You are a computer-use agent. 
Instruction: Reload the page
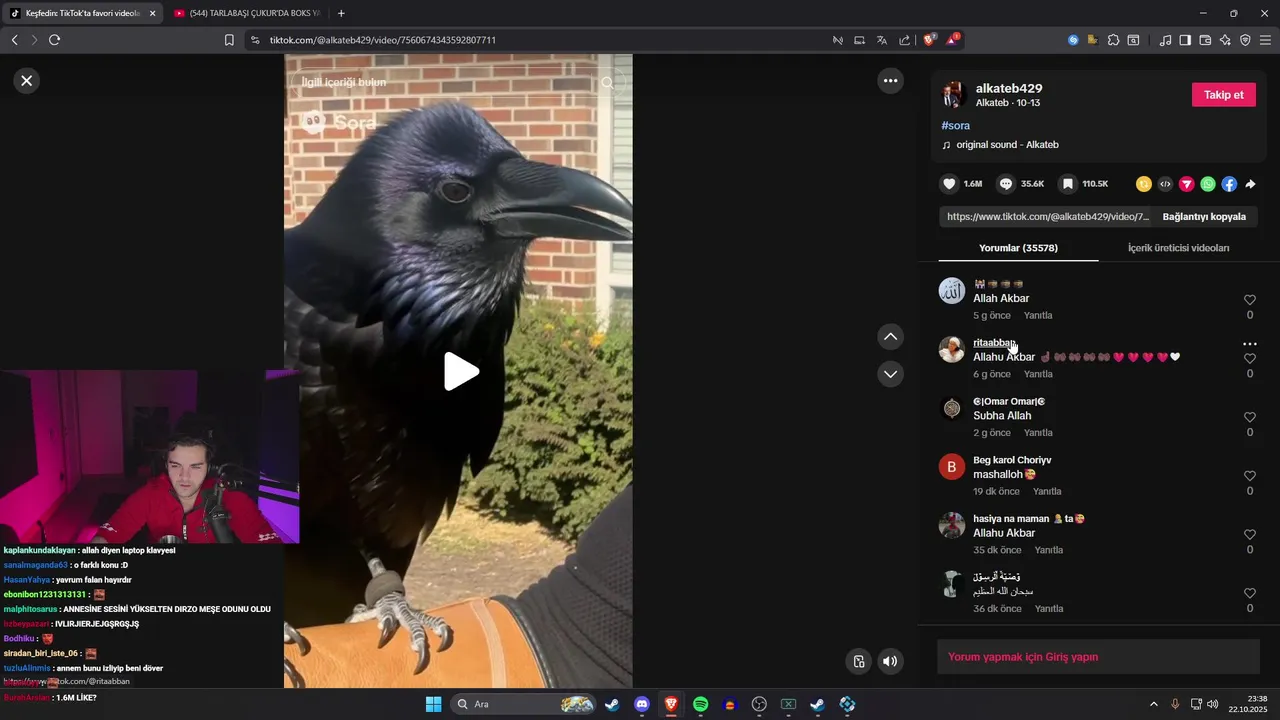pos(55,40)
